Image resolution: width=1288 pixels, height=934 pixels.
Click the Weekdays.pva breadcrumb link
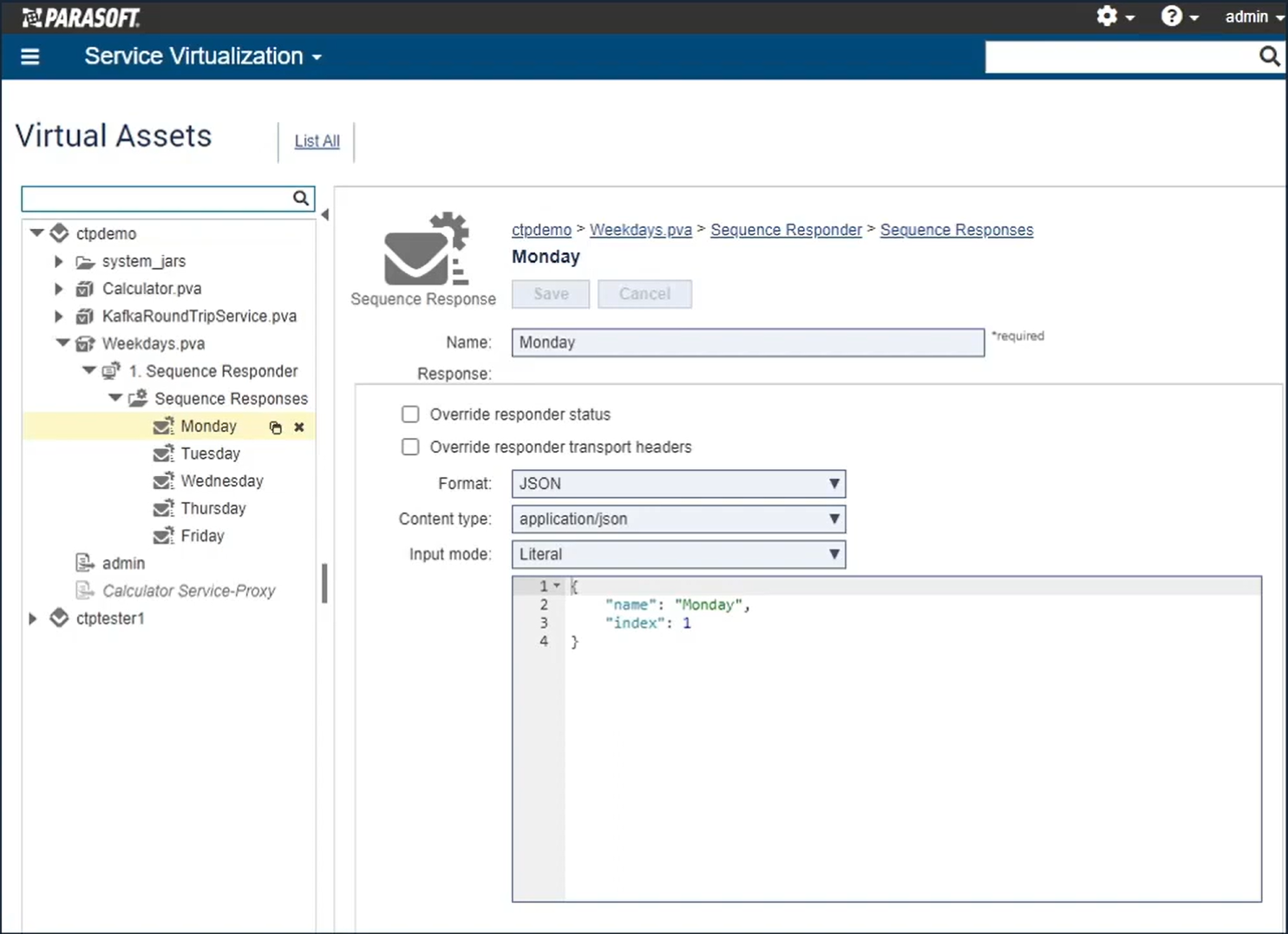pyautogui.click(x=641, y=230)
